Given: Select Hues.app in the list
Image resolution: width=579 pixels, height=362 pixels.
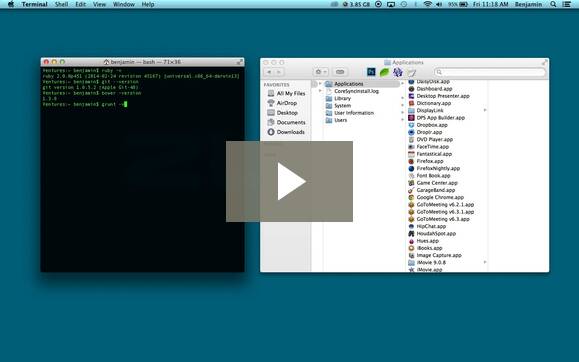Looking at the screenshot, I should click(x=424, y=240).
